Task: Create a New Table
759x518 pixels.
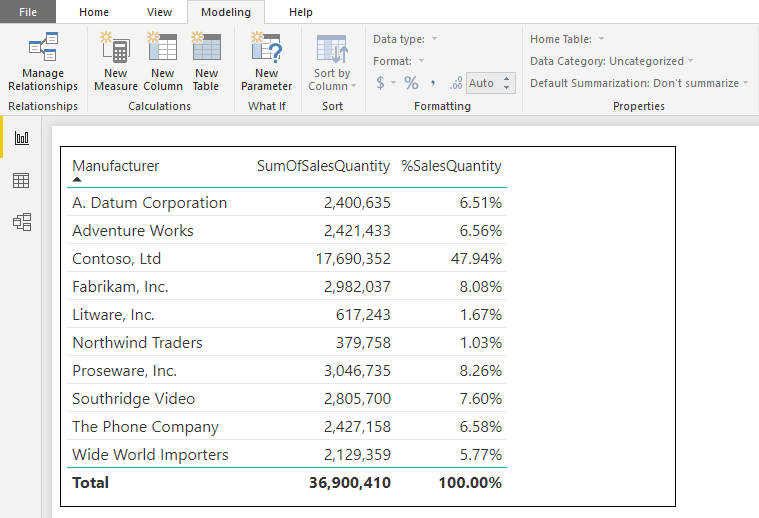Action: click(x=206, y=62)
